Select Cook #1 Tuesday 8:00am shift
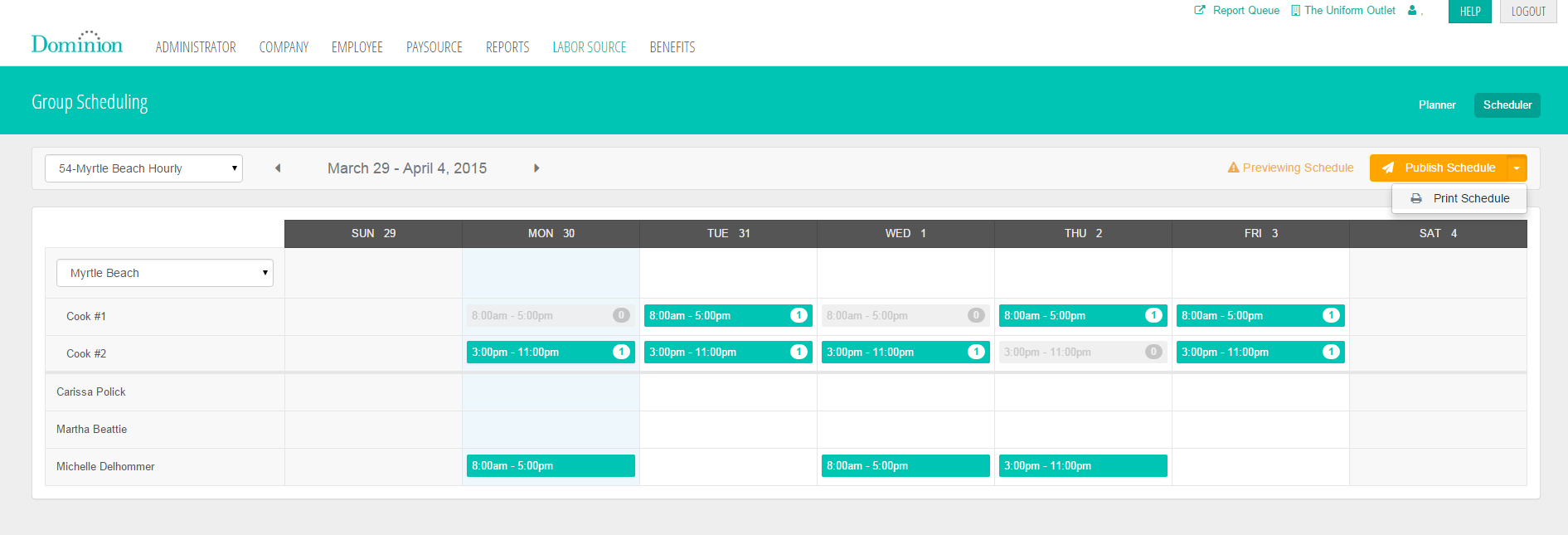The width and height of the screenshot is (1568, 535). click(728, 316)
